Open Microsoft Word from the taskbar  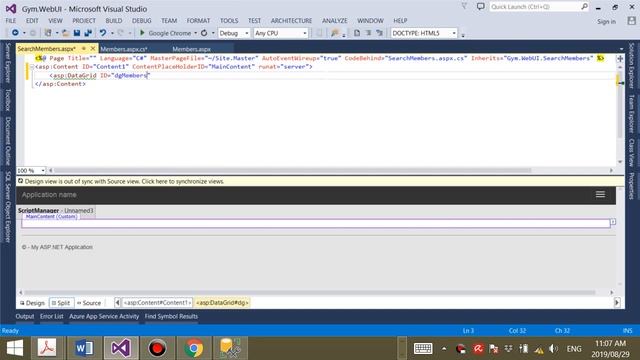(x=84, y=348)
